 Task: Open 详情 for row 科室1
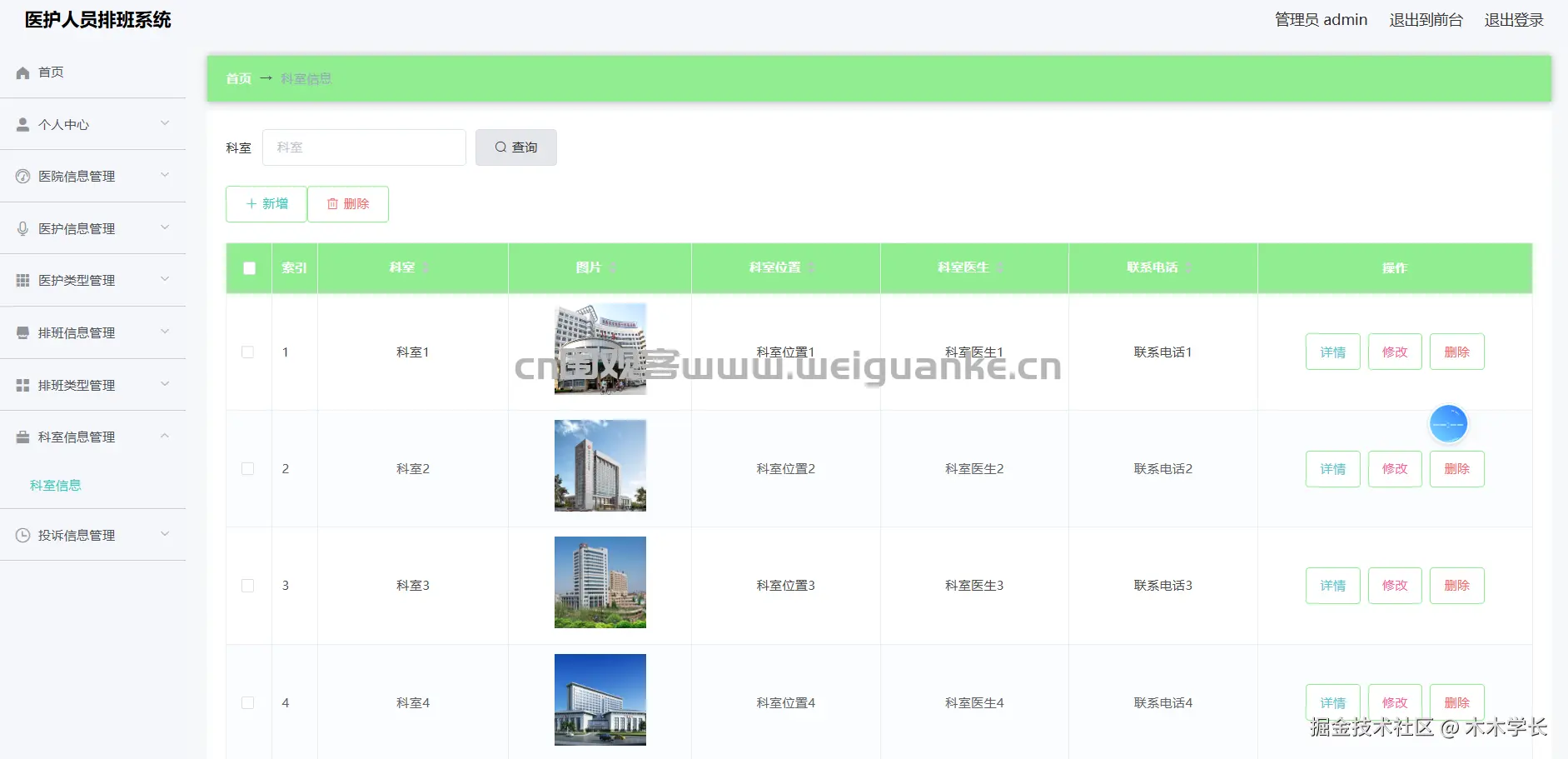point(1333,352)
